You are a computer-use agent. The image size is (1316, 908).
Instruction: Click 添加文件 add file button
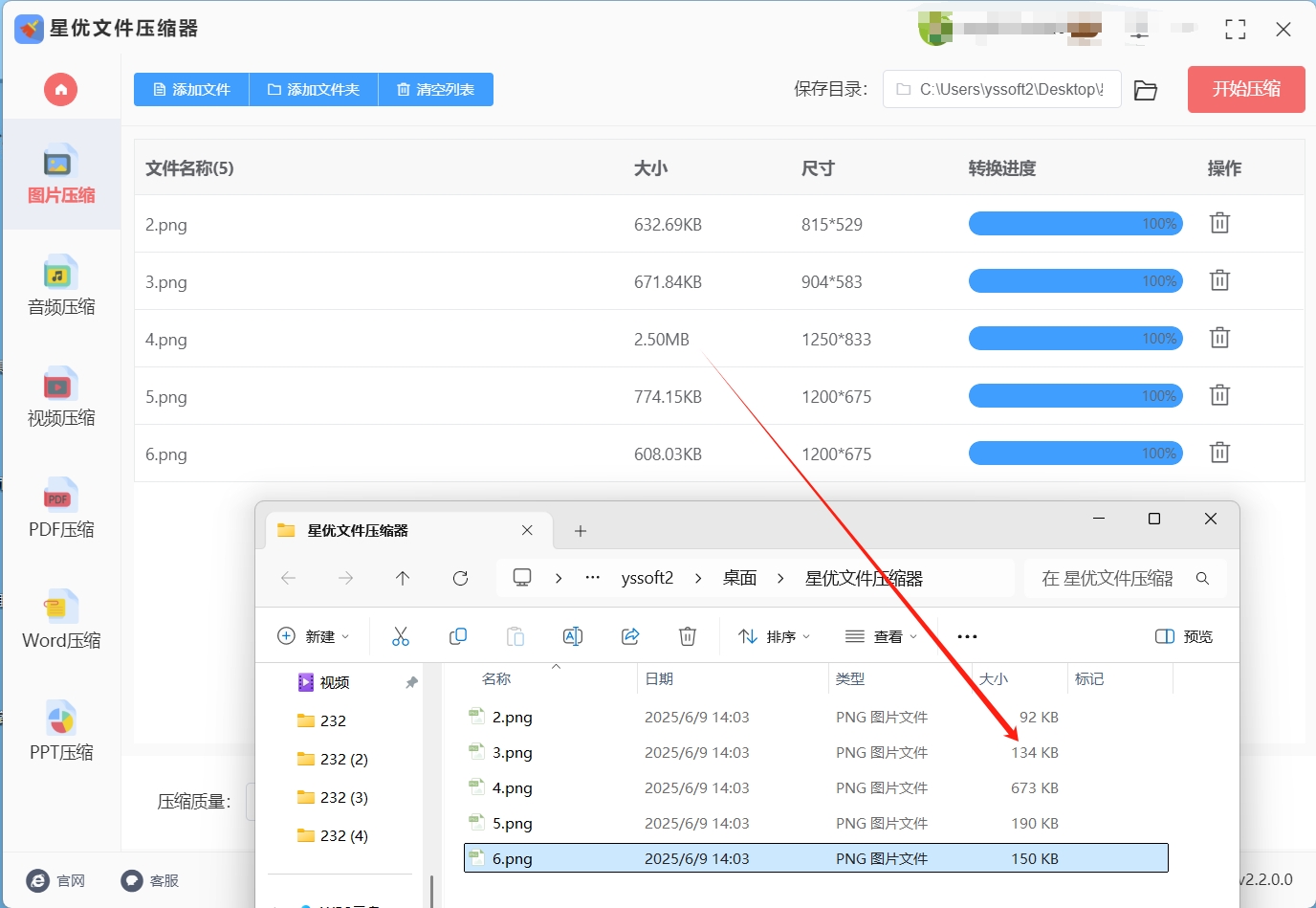tap(191, 89)
